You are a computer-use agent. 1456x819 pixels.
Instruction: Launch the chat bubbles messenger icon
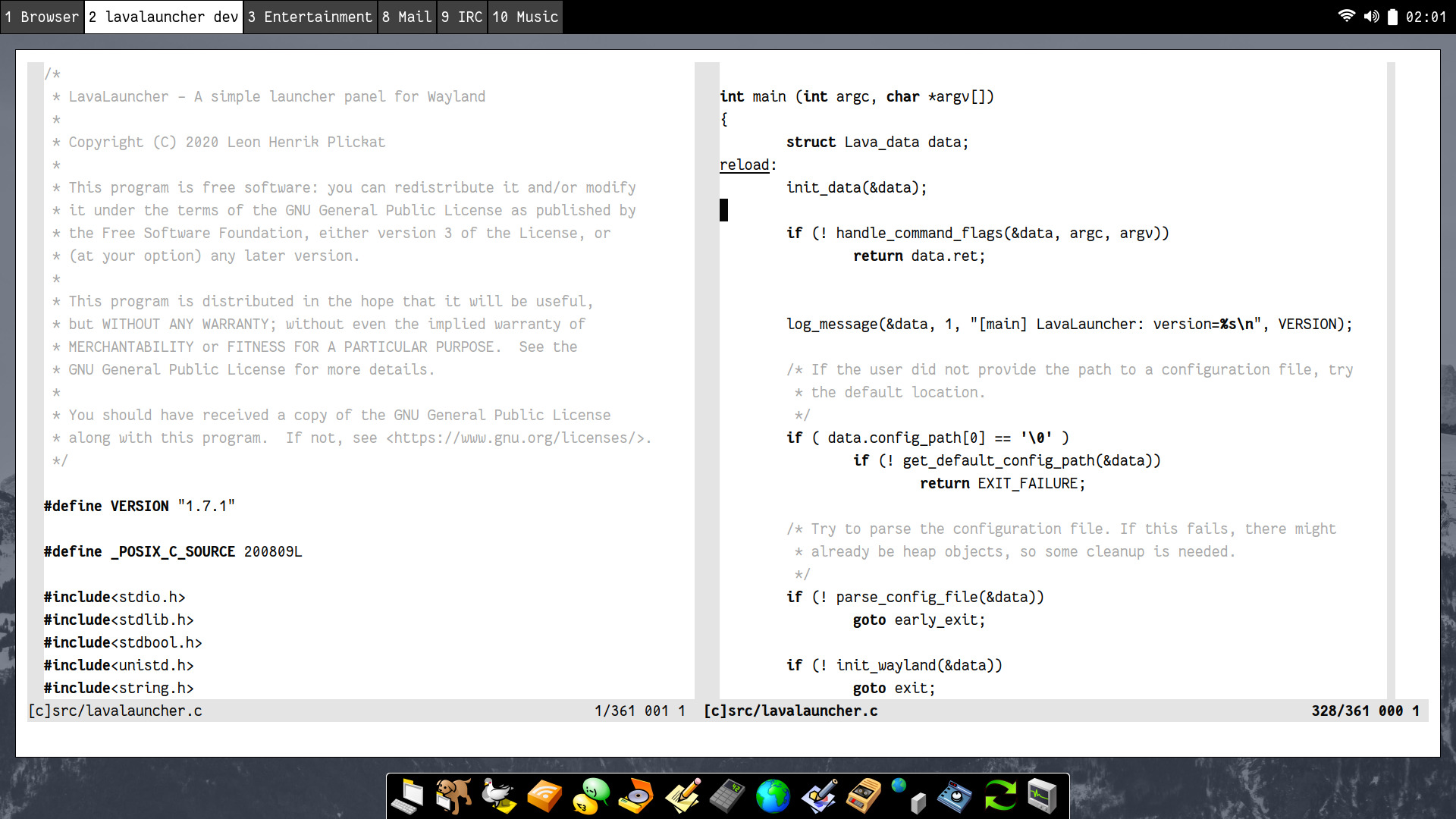[591, 796]
